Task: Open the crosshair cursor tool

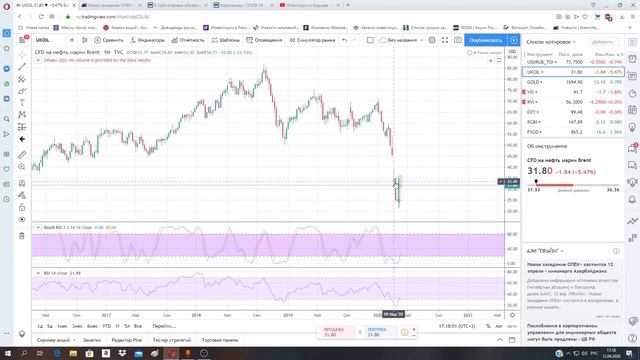Action: pos(22,54)
